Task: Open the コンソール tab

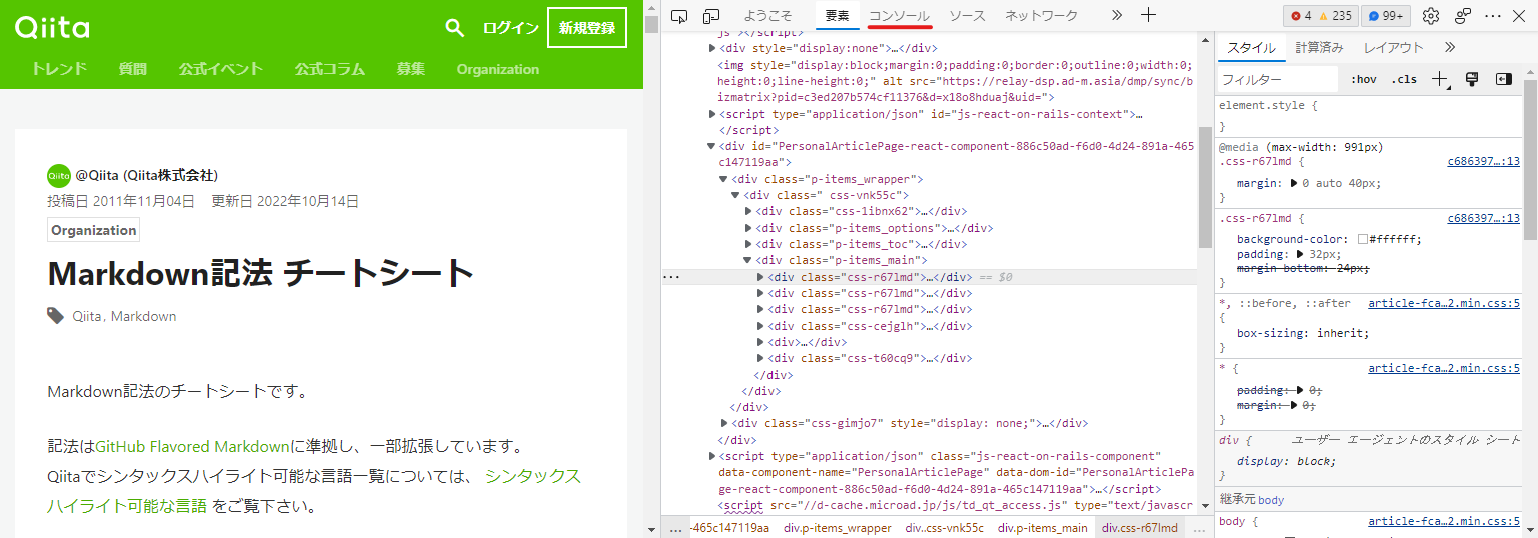Action: click(899, 16)
